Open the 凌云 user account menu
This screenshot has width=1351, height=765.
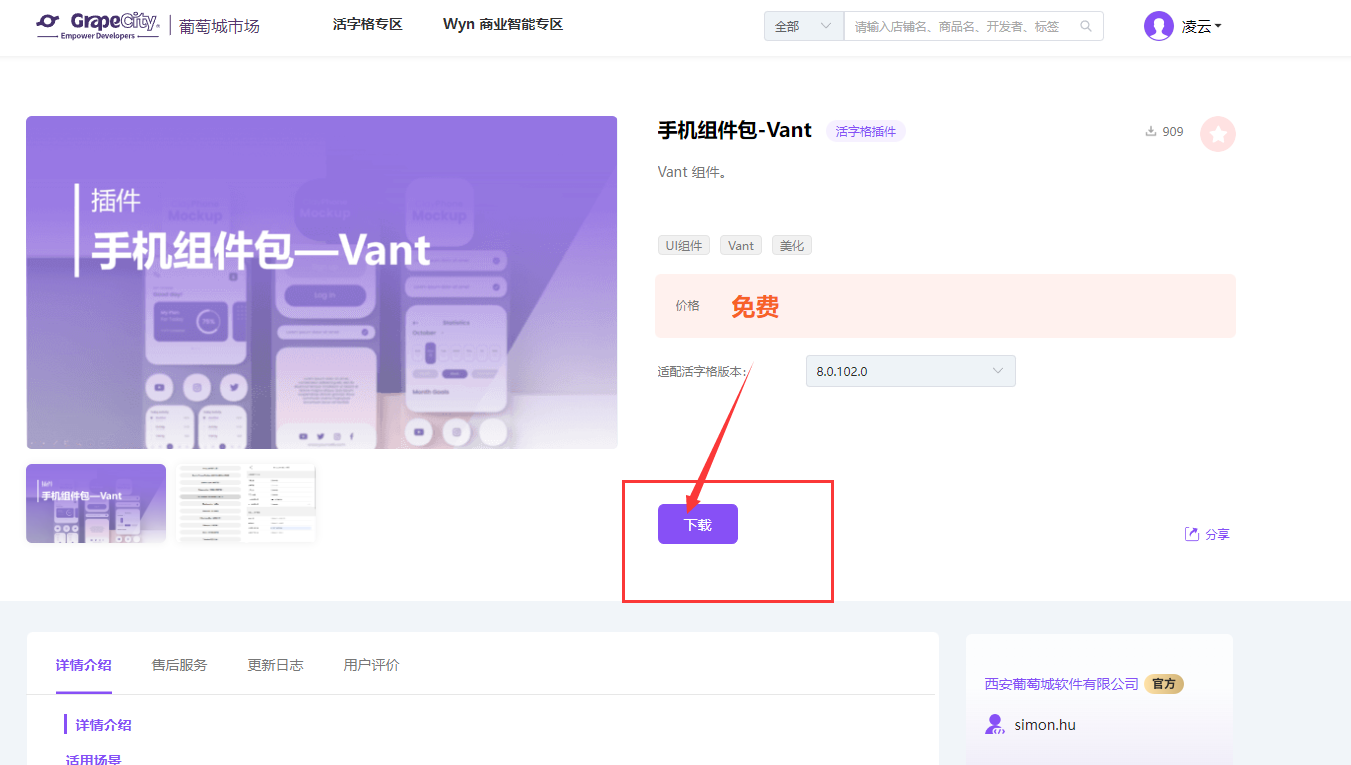(1201, 26)
